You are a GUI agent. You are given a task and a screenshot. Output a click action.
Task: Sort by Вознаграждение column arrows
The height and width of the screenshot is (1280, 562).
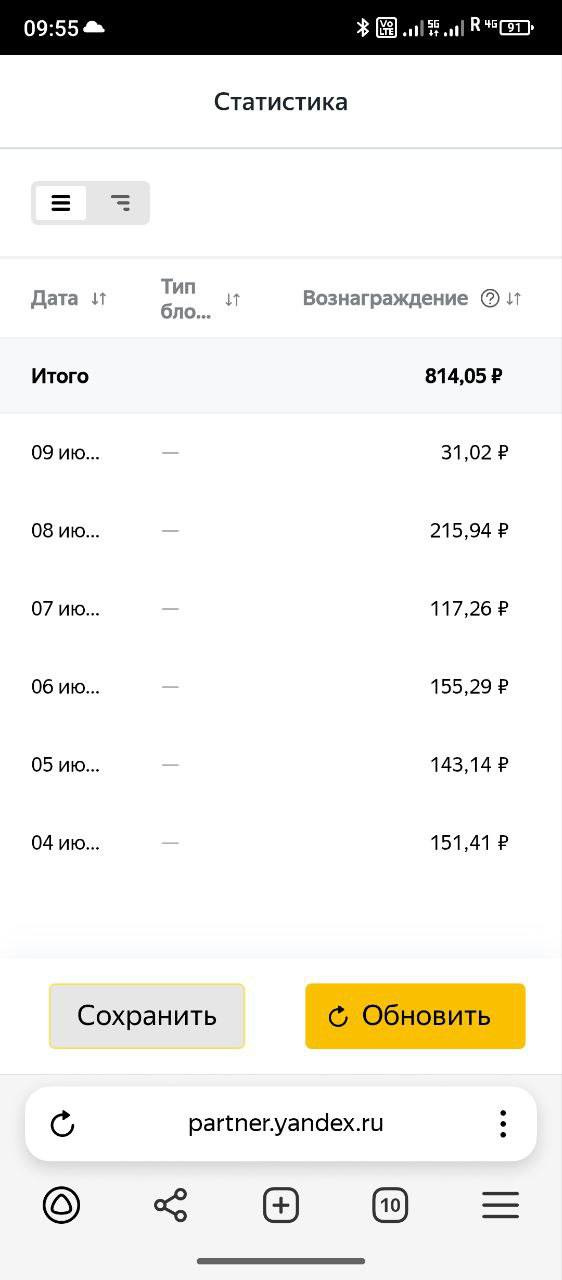[x=513, y=298]
